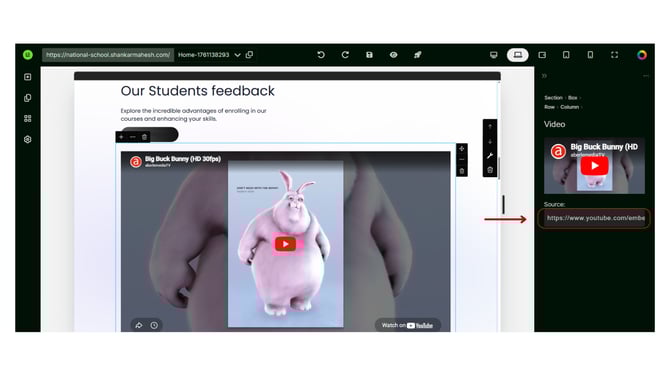Select the Explore the incredible advantages paragraph
The width and height of the screenshot is (670, 376).
[193, 115]
